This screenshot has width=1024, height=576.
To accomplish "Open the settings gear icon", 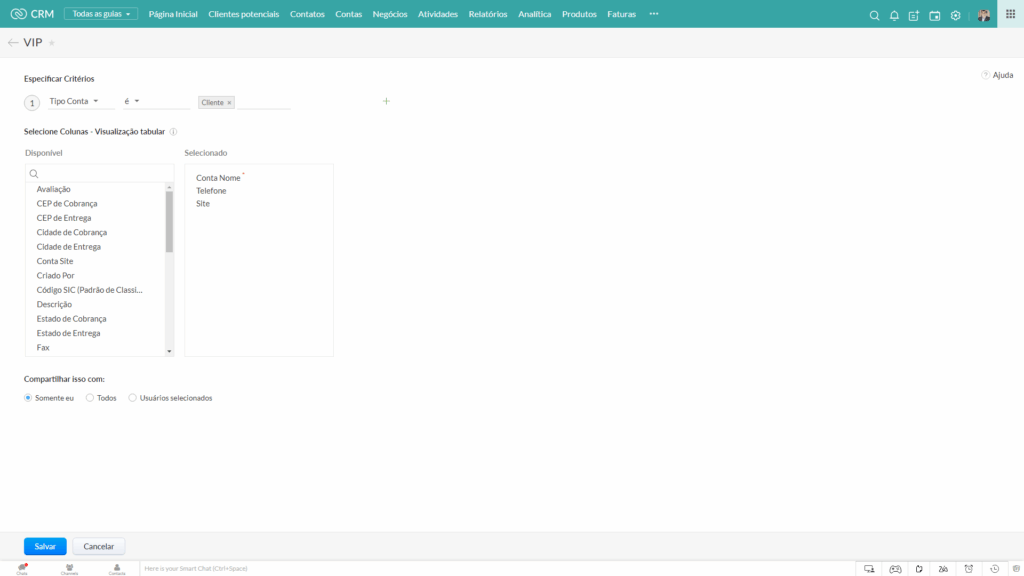I will tap(955, 15).
